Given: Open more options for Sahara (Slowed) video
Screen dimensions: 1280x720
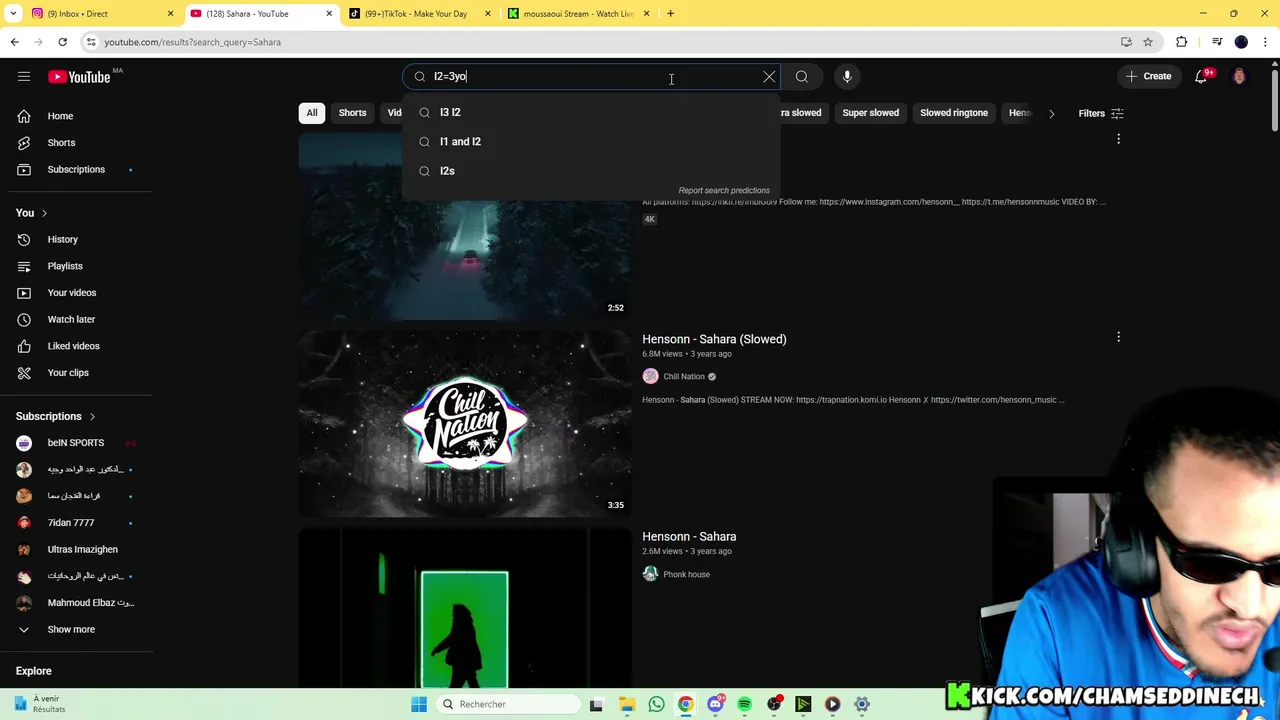Looking at the screenshot, I should pos(1118,338).
